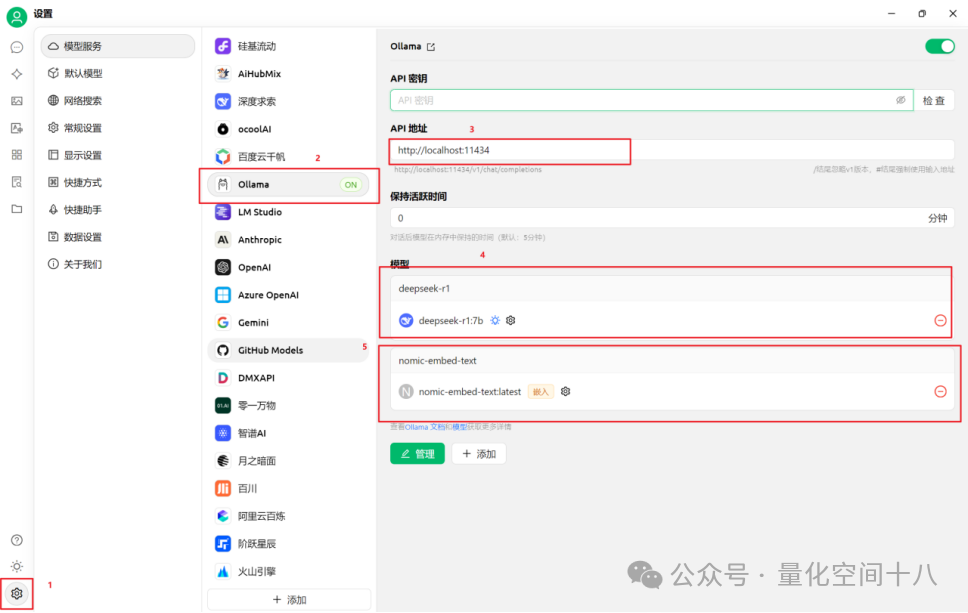Select the LM Studio provider

[288, 212]
